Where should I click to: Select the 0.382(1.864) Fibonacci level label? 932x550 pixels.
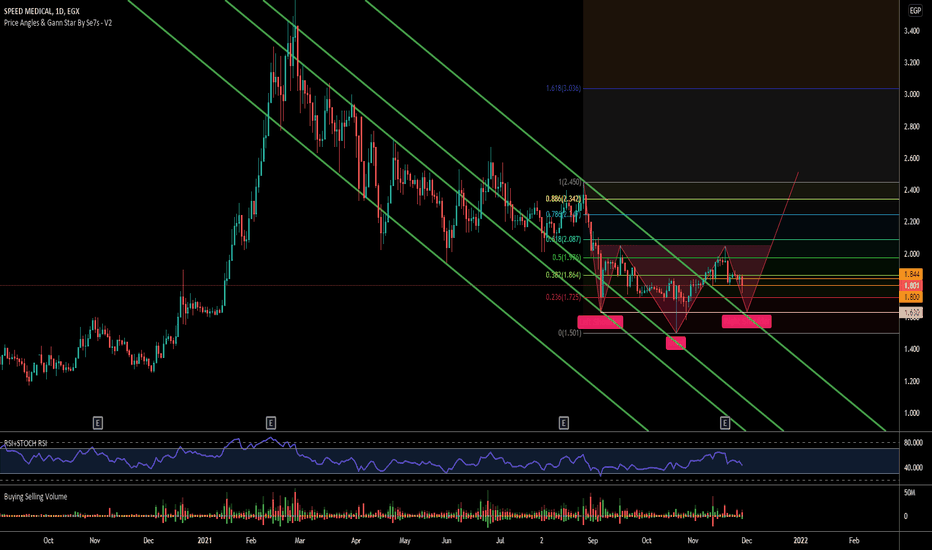pyautogui.click(x=563, y=275)
